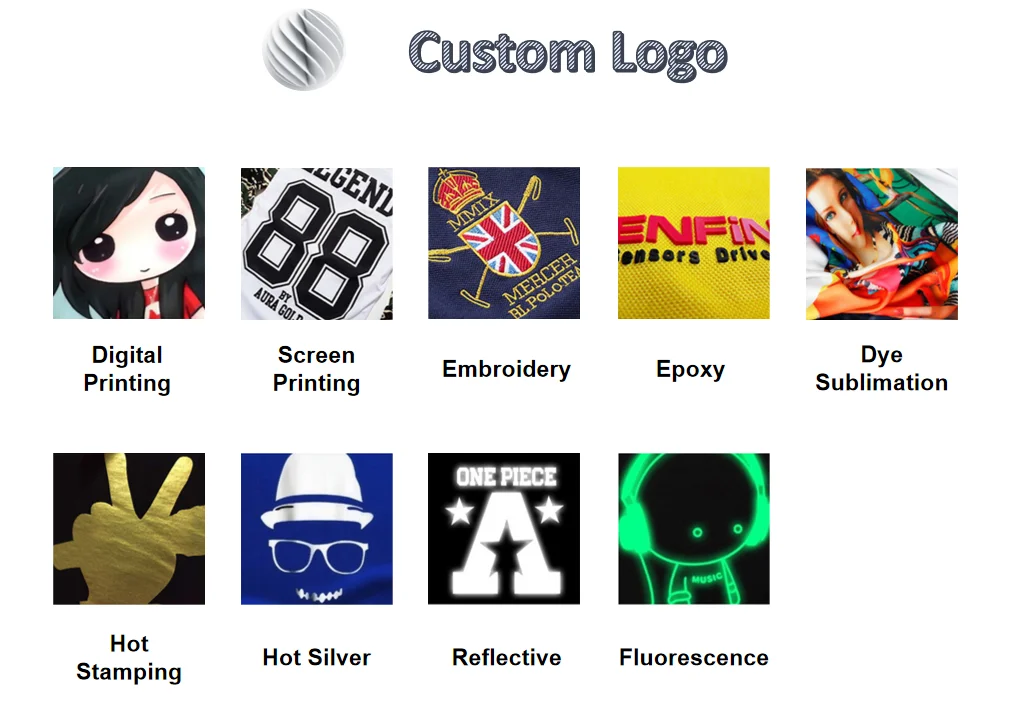Click the yellow fabric Epoxy sample image

pyautogui.click(x=693, y=243)
